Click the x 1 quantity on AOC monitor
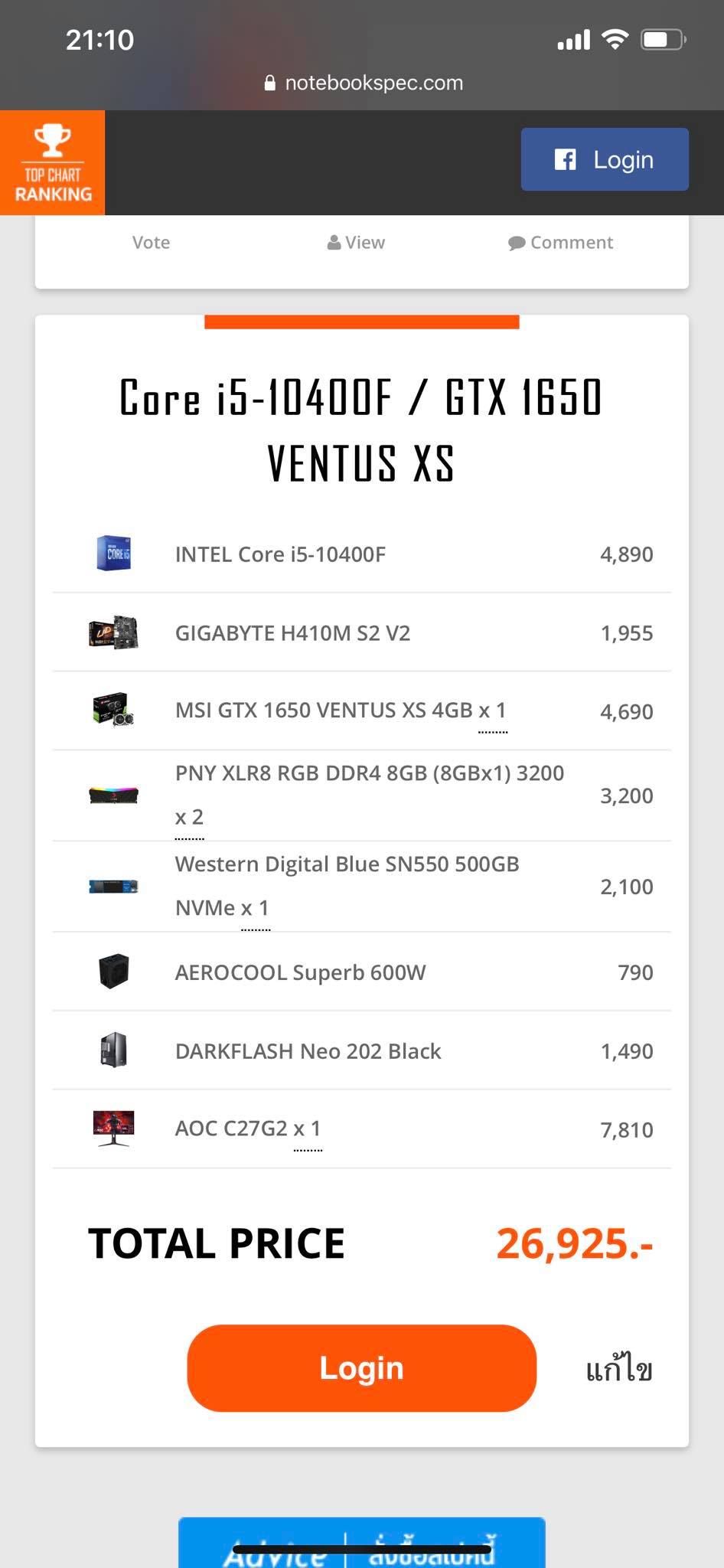Image resolution: width=724 pixels, height=1568 pixels. click(307, 1129)
